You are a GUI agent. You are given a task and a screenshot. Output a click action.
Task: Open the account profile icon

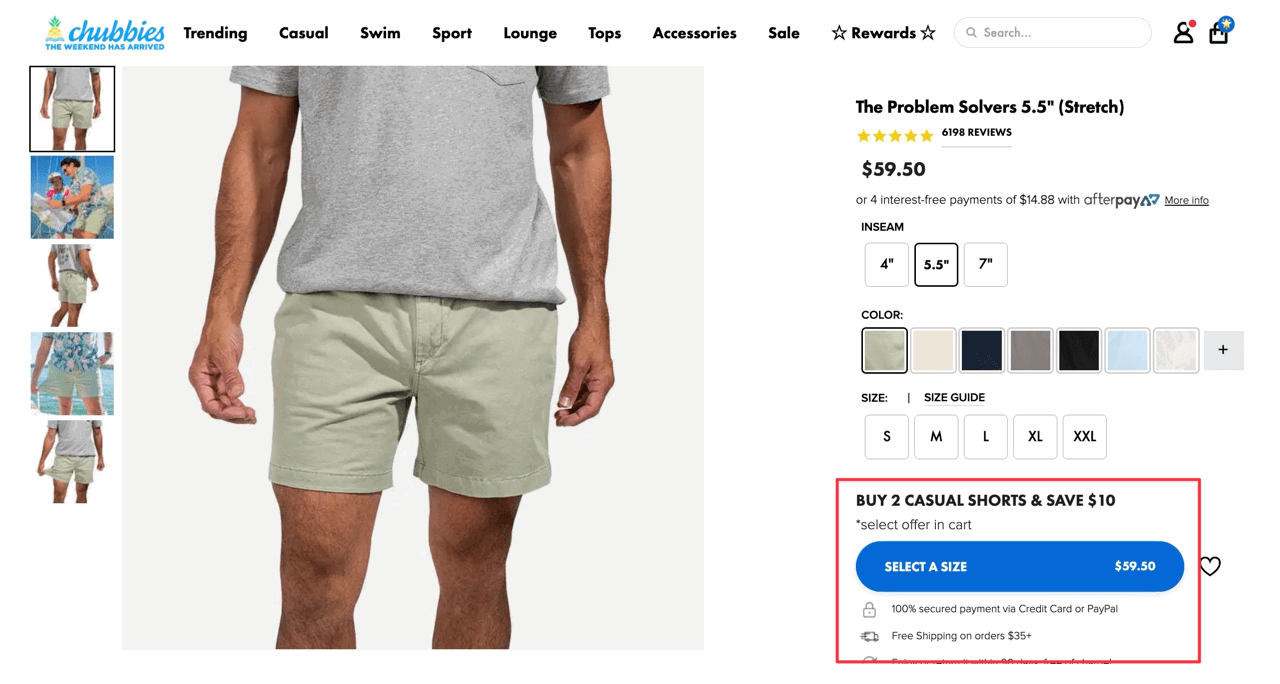click(x=1183, y=32)
